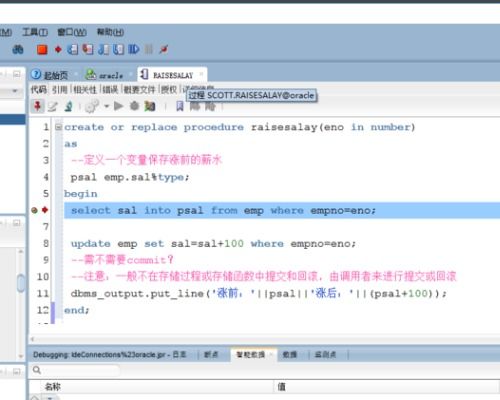Click the red pin icon at end of debug toolbar
Viewport: 500px width, 400px height.
coord(164,50)
